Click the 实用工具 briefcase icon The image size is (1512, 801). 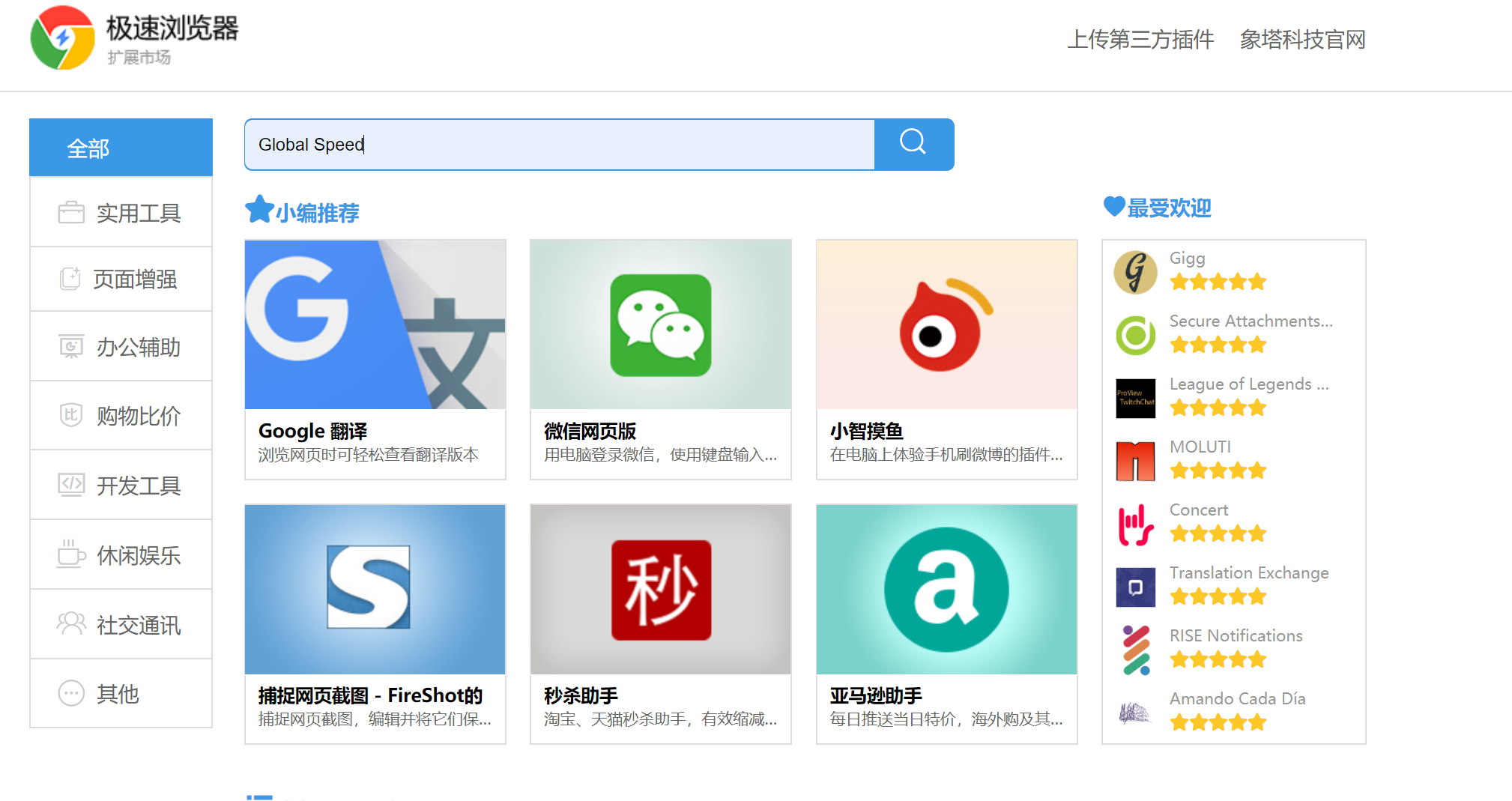pyautogui.click(x=71, y=213)
